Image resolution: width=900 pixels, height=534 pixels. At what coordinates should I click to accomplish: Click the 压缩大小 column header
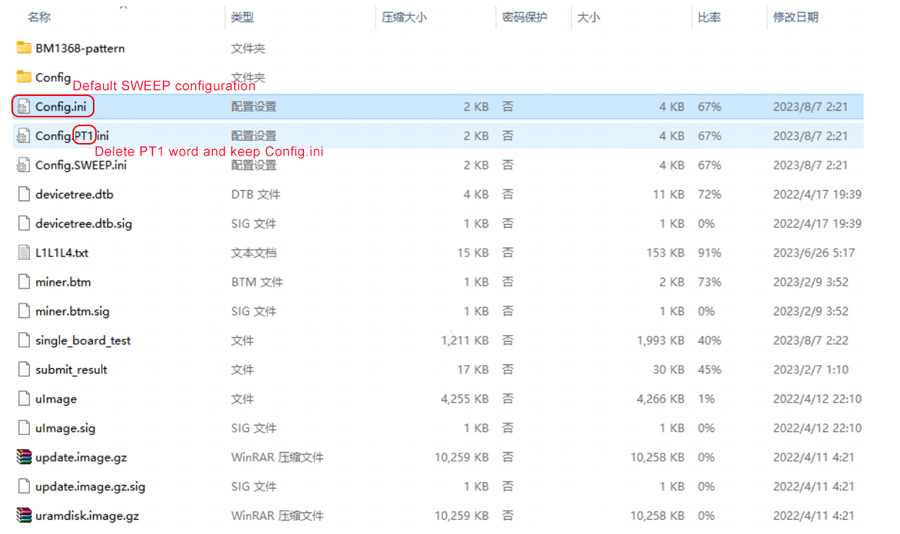click(x=405, y=17)
